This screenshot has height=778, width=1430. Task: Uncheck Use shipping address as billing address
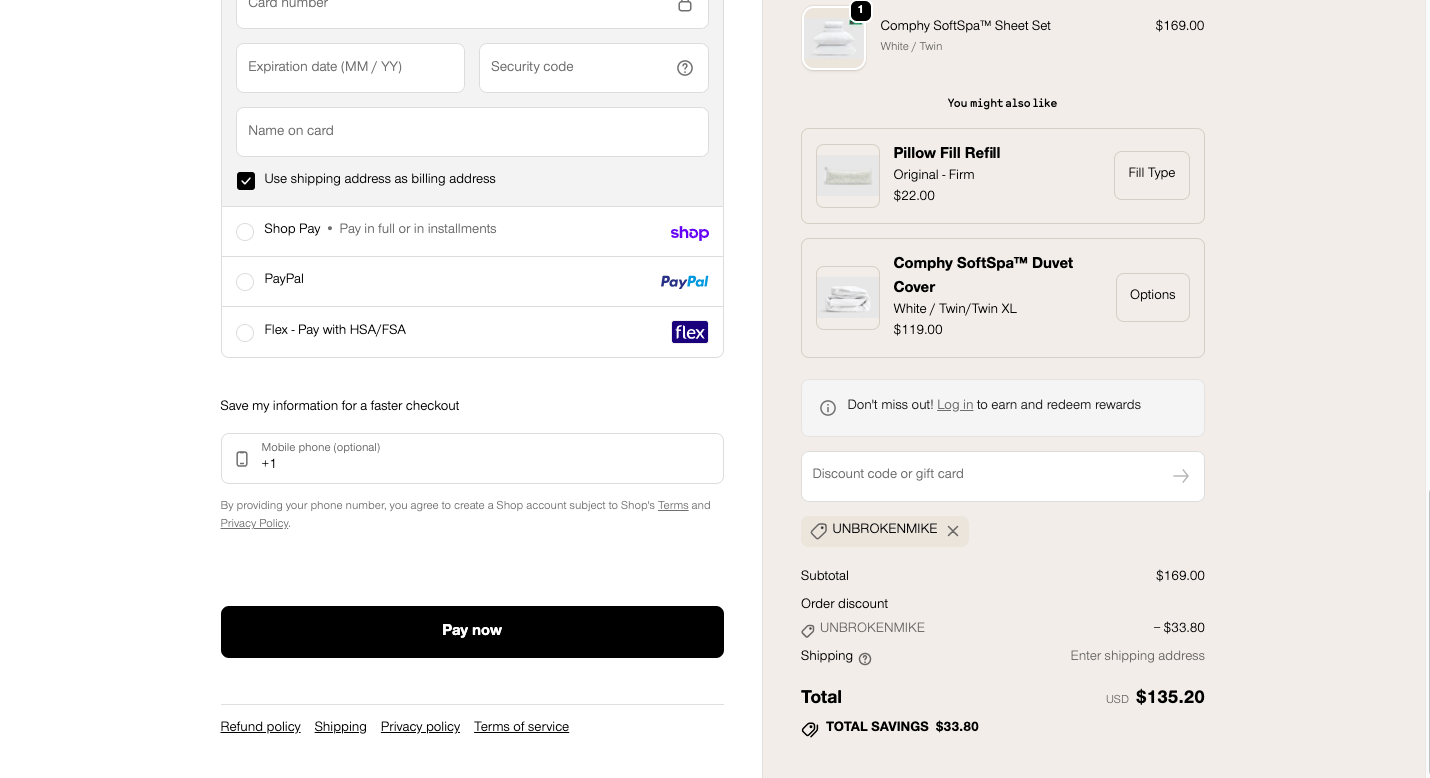246,180
